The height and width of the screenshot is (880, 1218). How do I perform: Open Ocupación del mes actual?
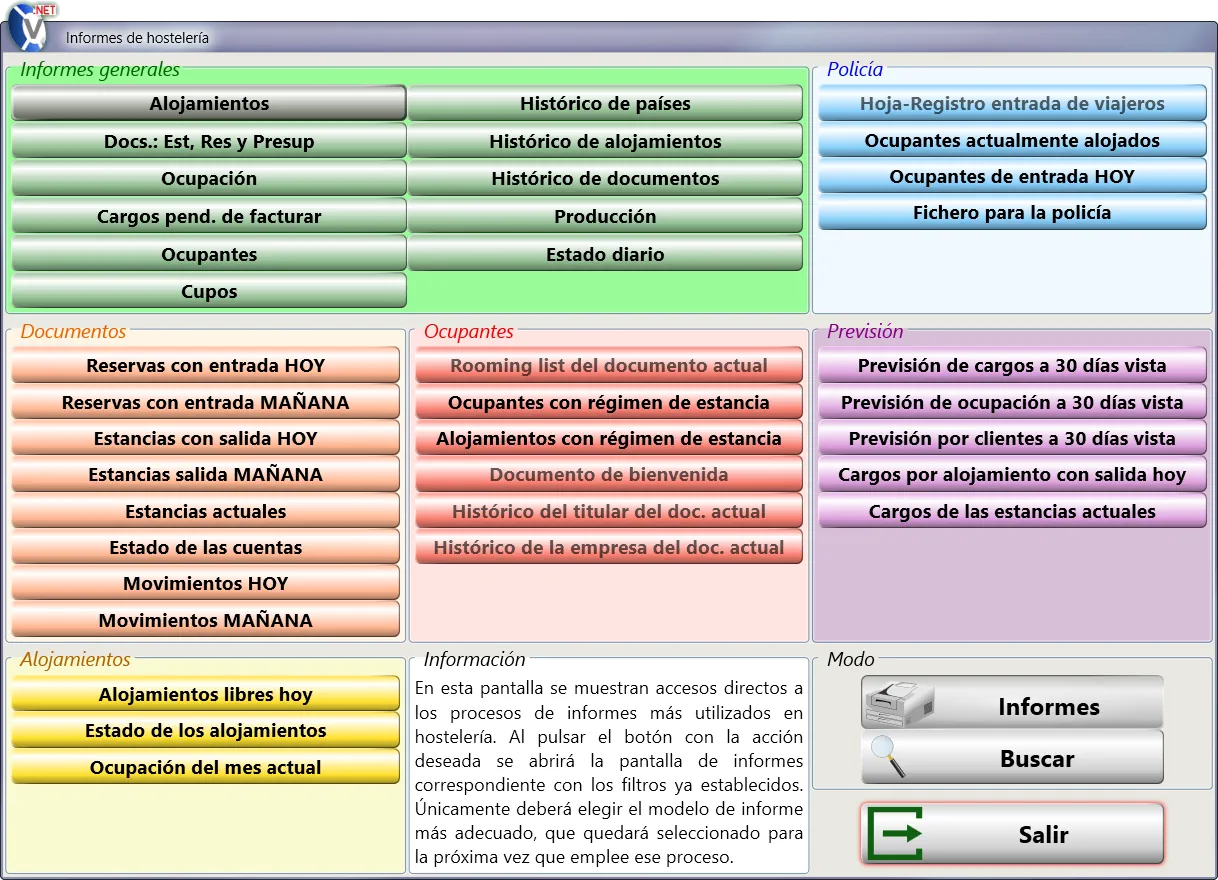(x=206, y=768)
